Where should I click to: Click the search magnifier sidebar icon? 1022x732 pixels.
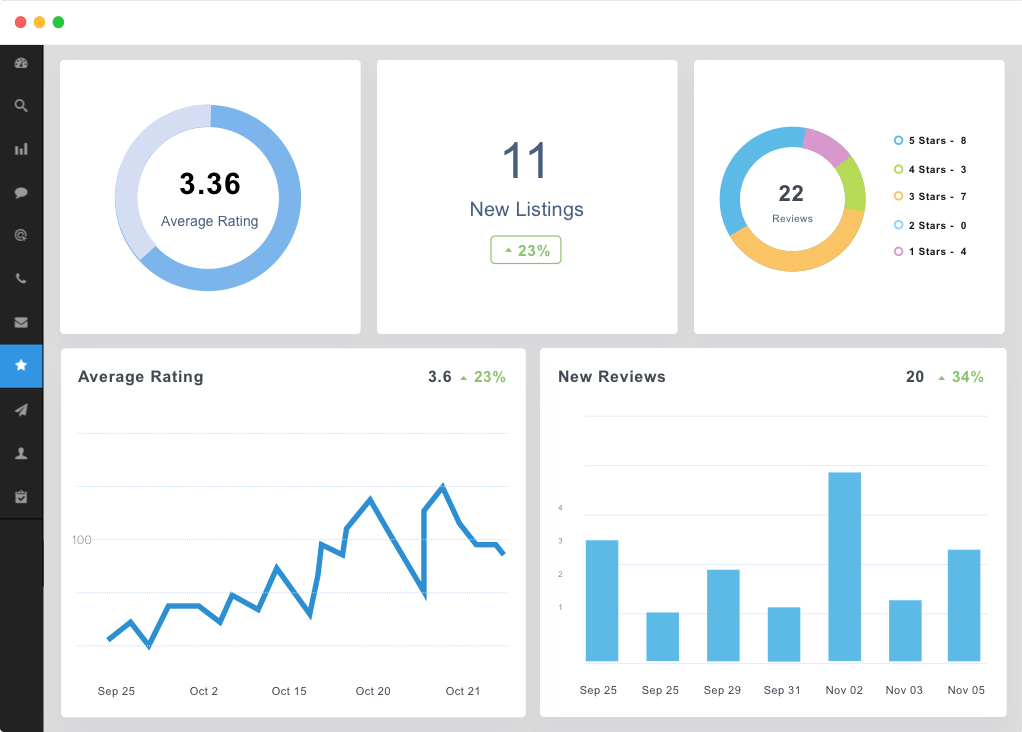pyautogui.click(x=21, y=106)
